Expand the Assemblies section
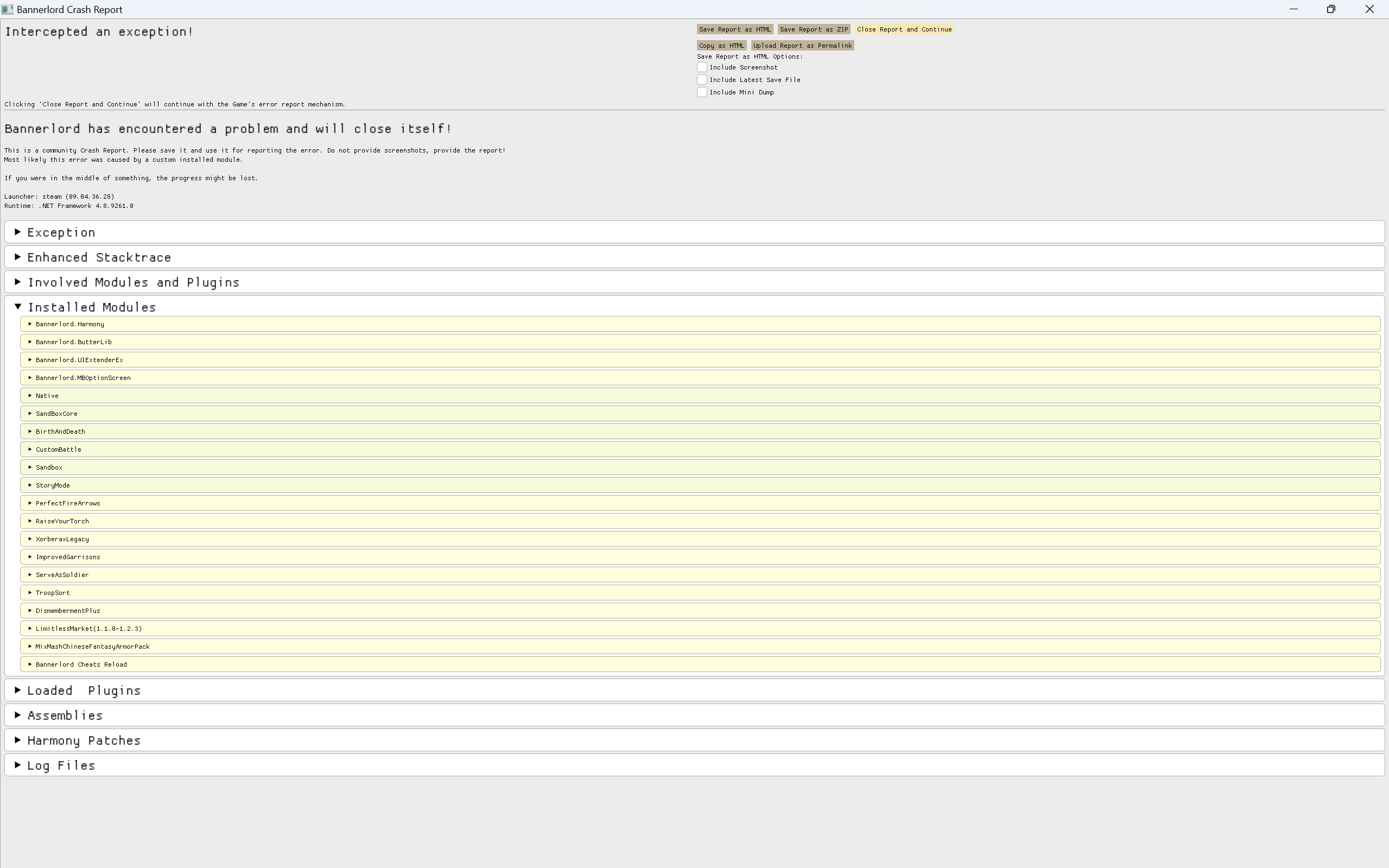Viewport: 1389px width, 868px height. click(695, 715)
